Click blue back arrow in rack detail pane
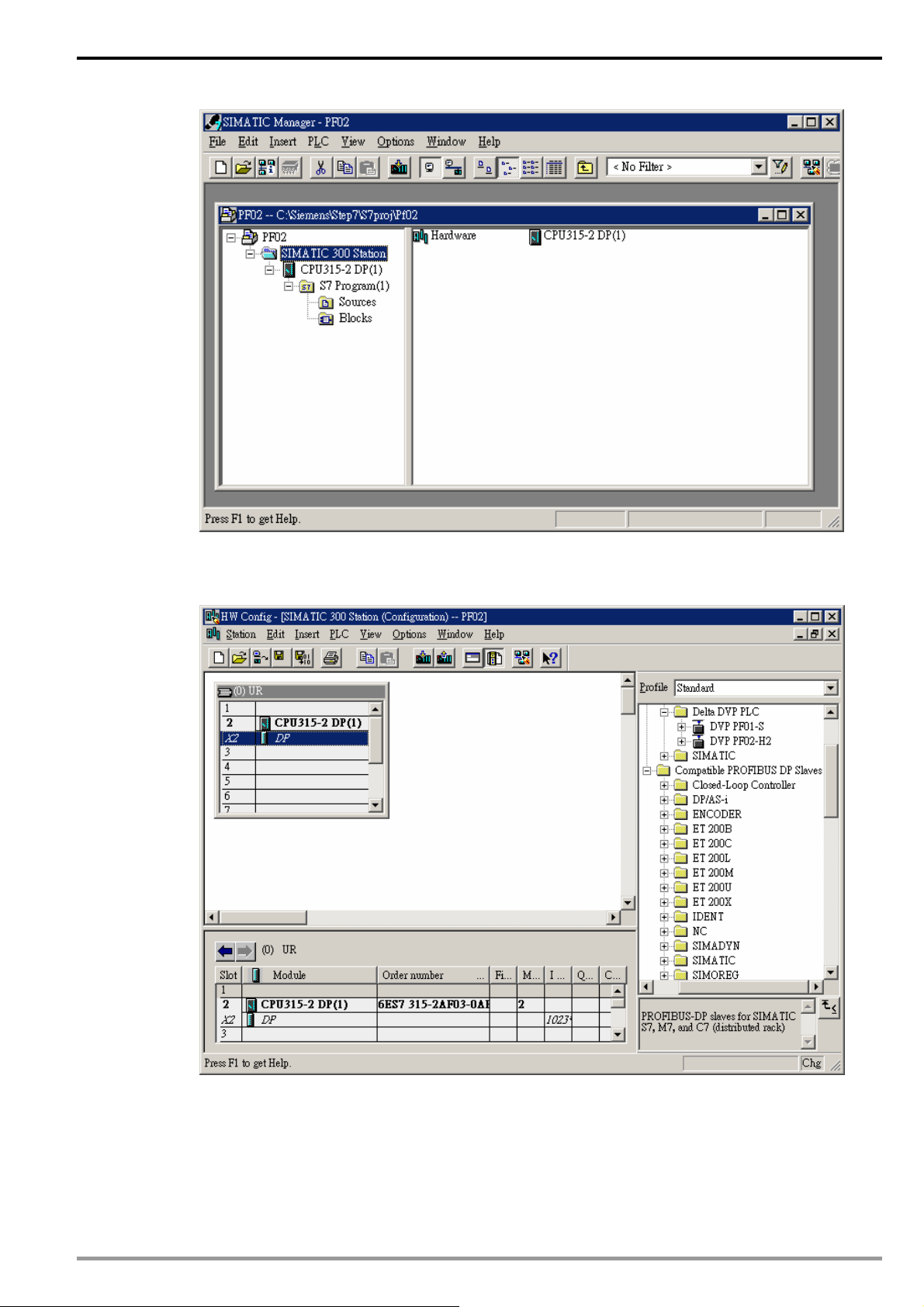924x1307 pixels. [x=225, y=951]
